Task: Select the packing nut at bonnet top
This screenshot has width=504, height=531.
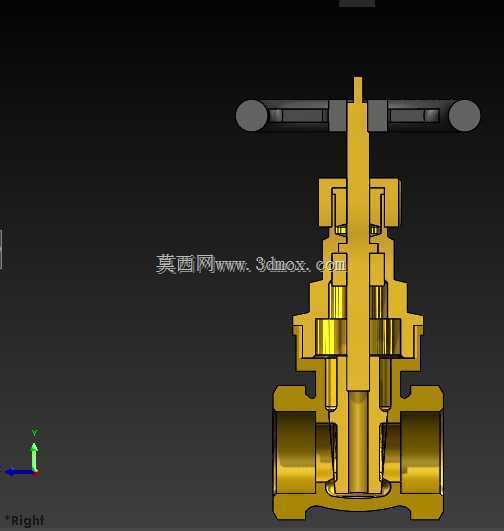Action: (x=359, y=203)
